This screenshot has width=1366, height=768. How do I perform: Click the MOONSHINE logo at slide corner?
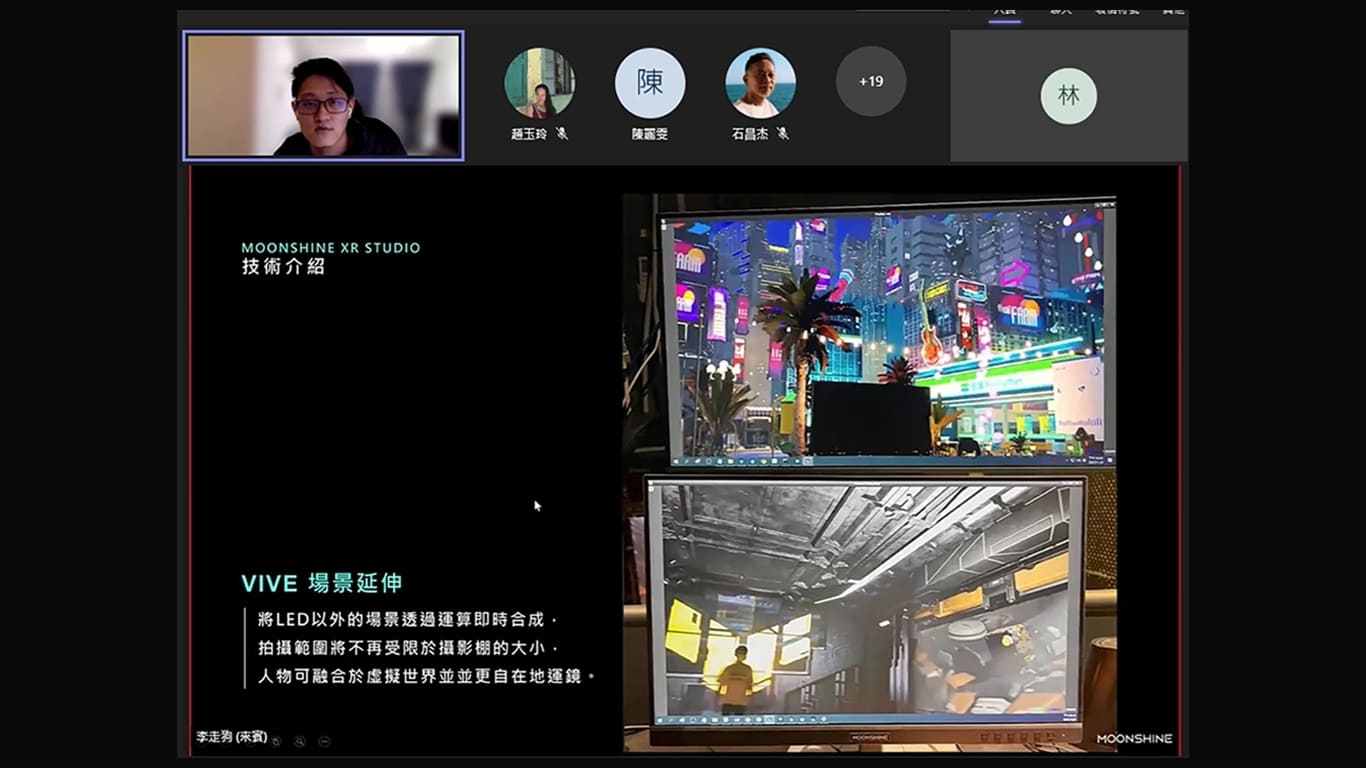(x=1134, y=739)
